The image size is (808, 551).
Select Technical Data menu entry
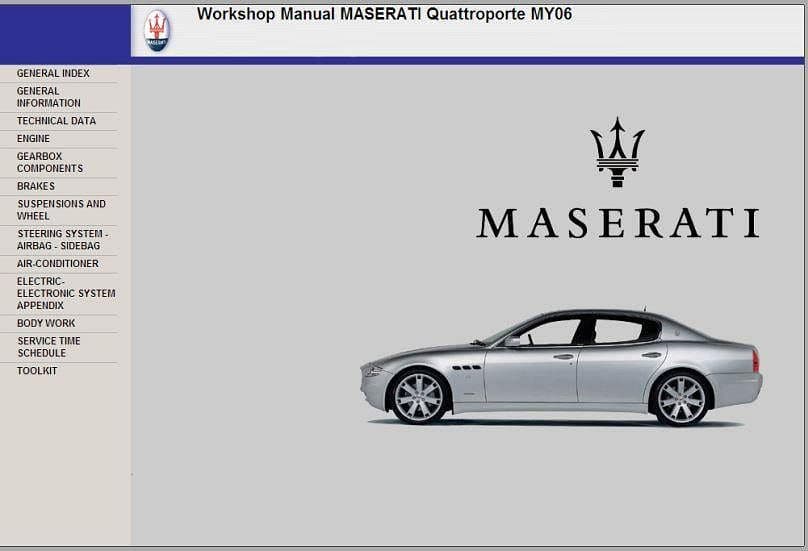pos(56,121)
